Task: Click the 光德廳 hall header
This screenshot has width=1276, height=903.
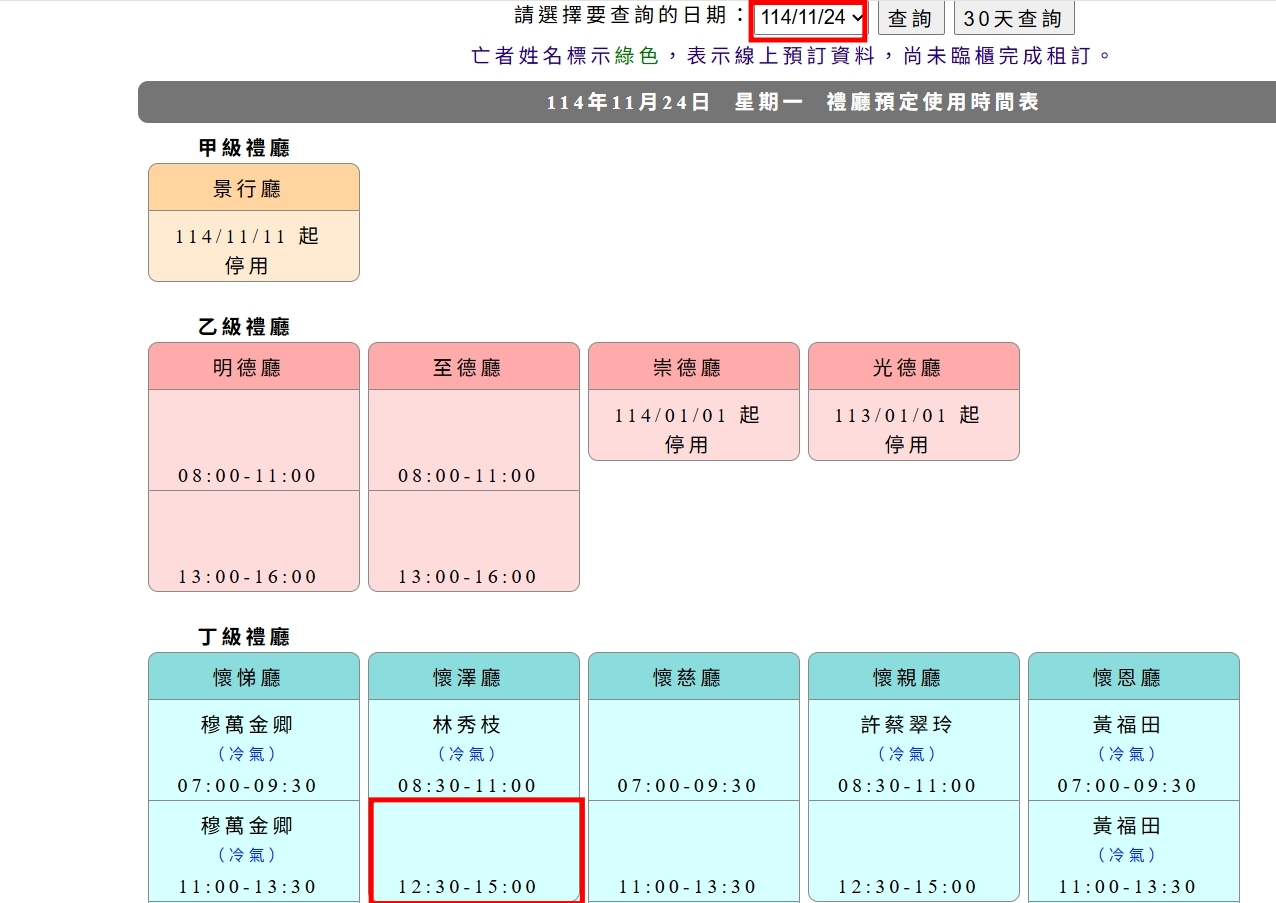Action: (x=913, y=367)
